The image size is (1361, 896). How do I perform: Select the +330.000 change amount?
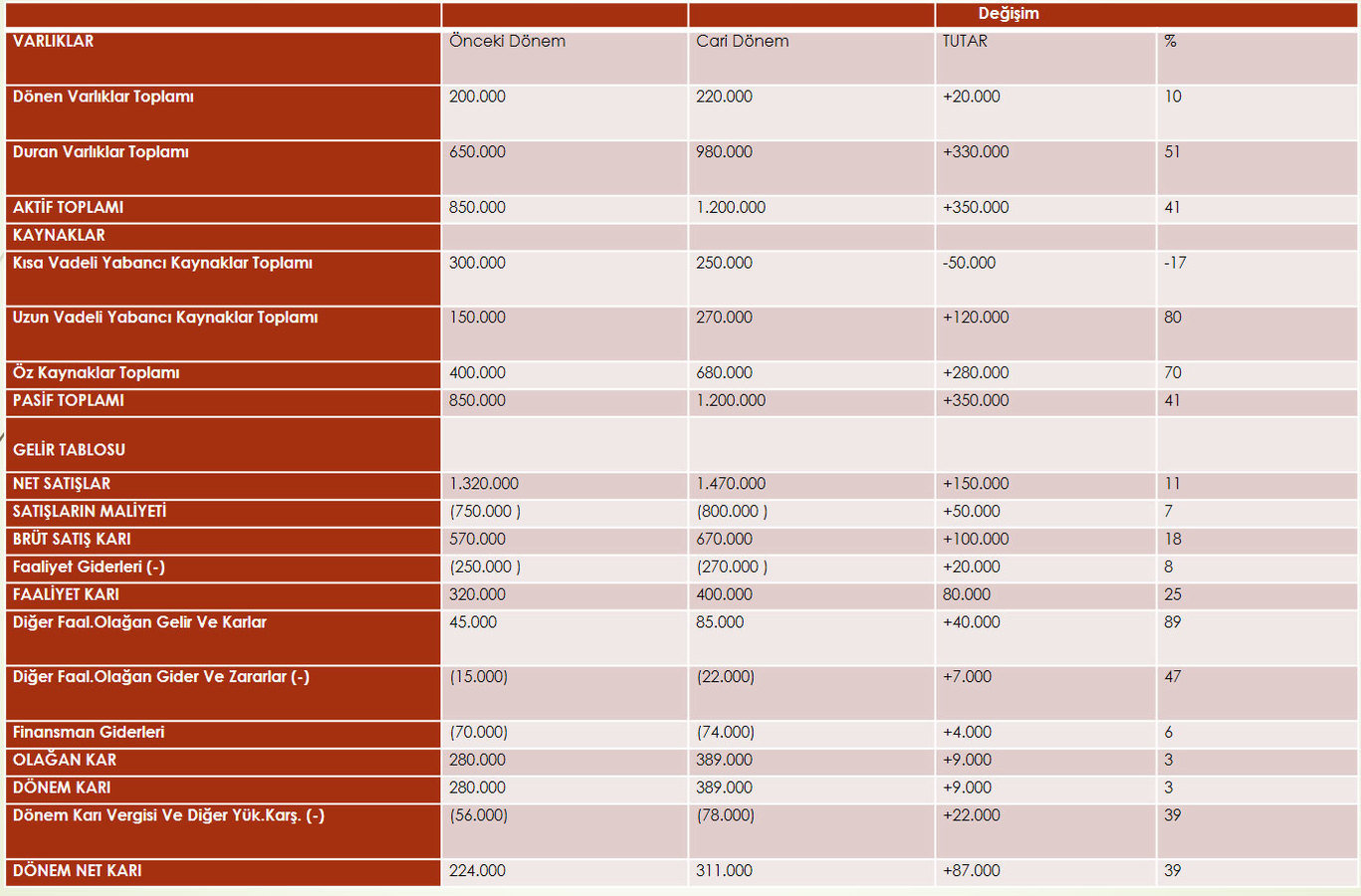click(976, 152)
